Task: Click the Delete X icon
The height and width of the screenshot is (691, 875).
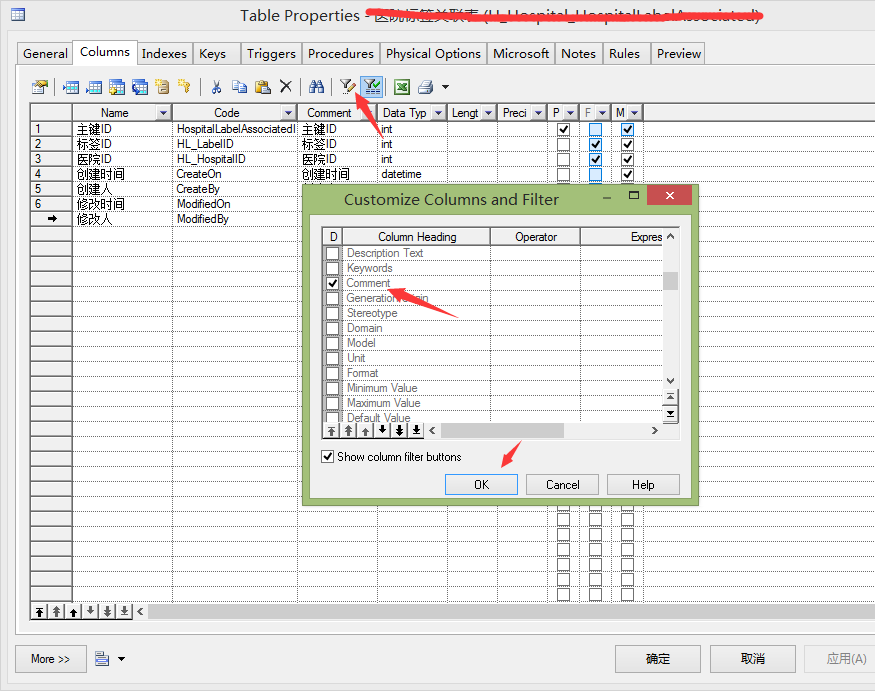Action: coord(286,87)
